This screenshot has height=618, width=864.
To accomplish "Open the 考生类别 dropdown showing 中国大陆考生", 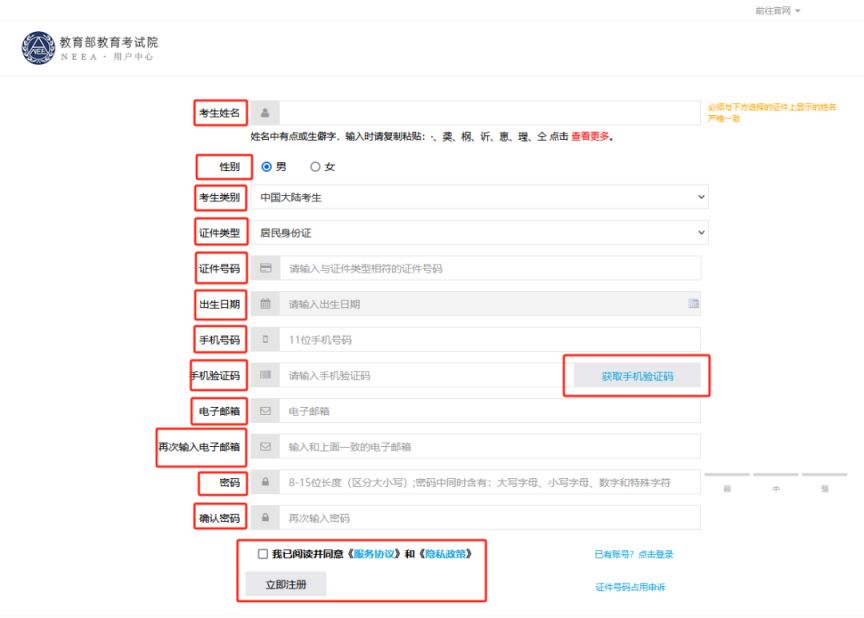I will click(479, 197).
